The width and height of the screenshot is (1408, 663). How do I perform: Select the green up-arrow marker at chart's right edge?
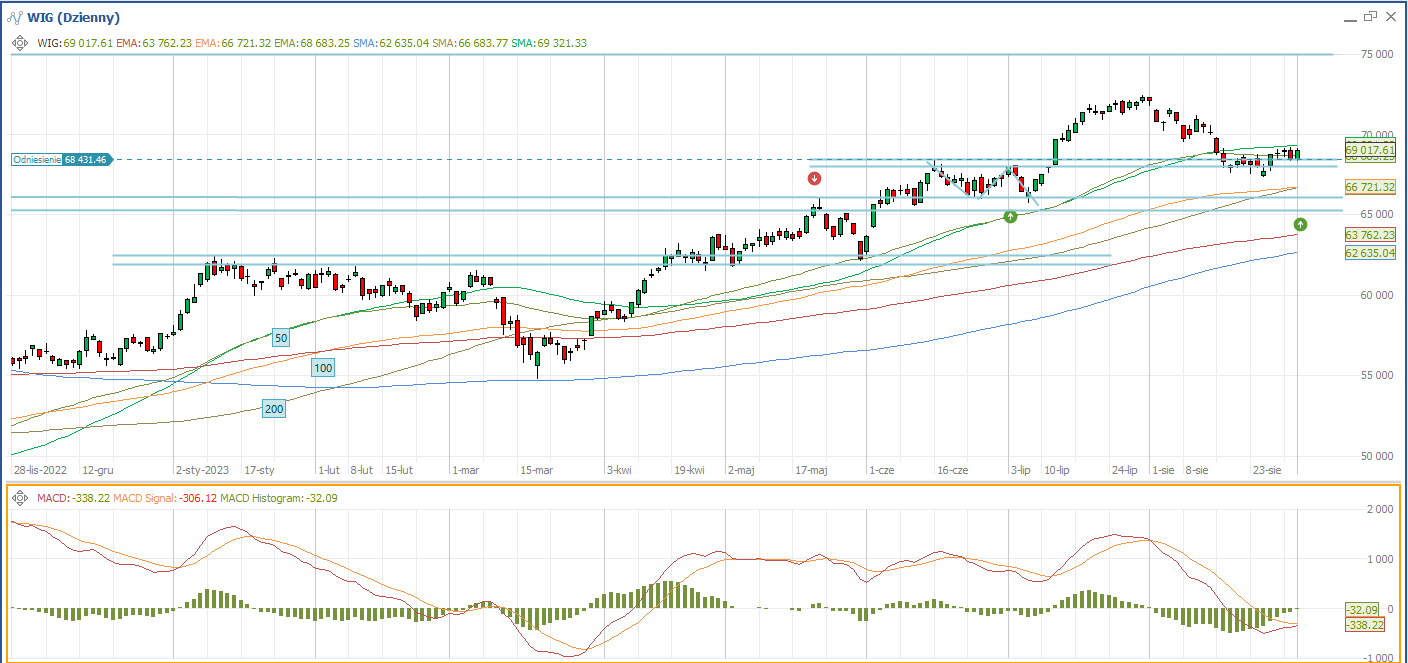pos(1300,223)
